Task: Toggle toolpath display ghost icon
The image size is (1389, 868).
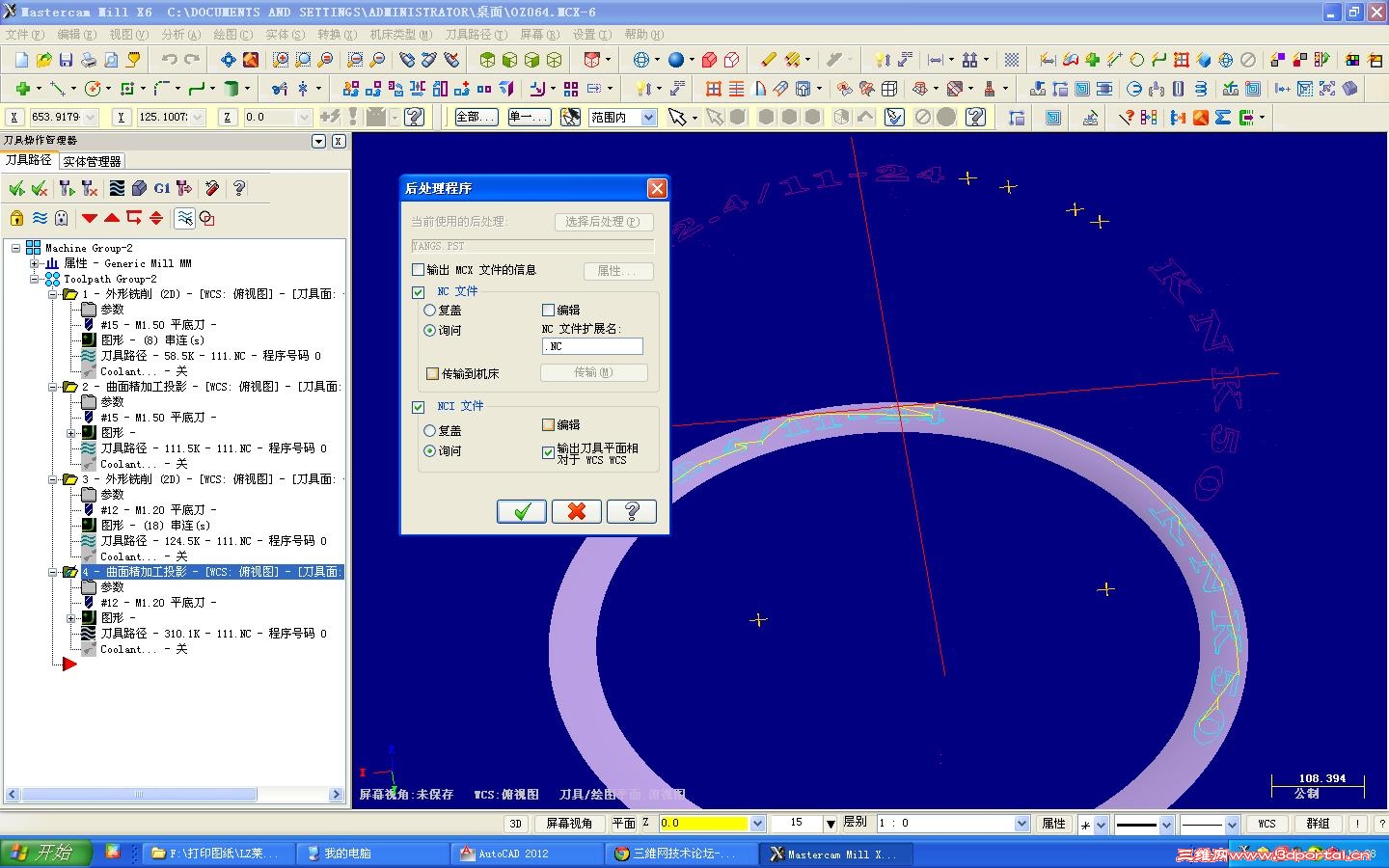Action: (62, 218)
